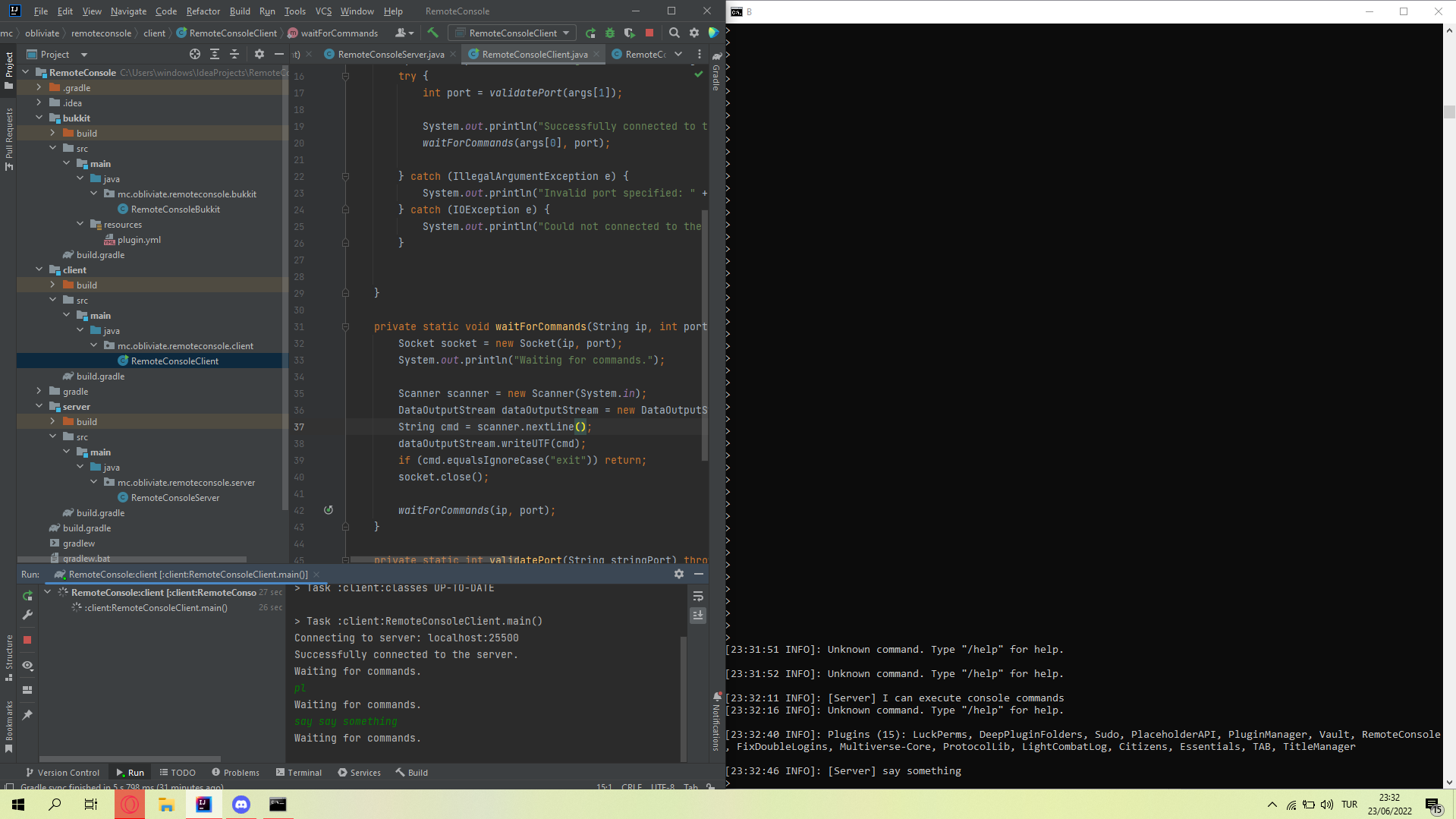
Task: Open Project panel options gear
Action: tap(259, 54)
